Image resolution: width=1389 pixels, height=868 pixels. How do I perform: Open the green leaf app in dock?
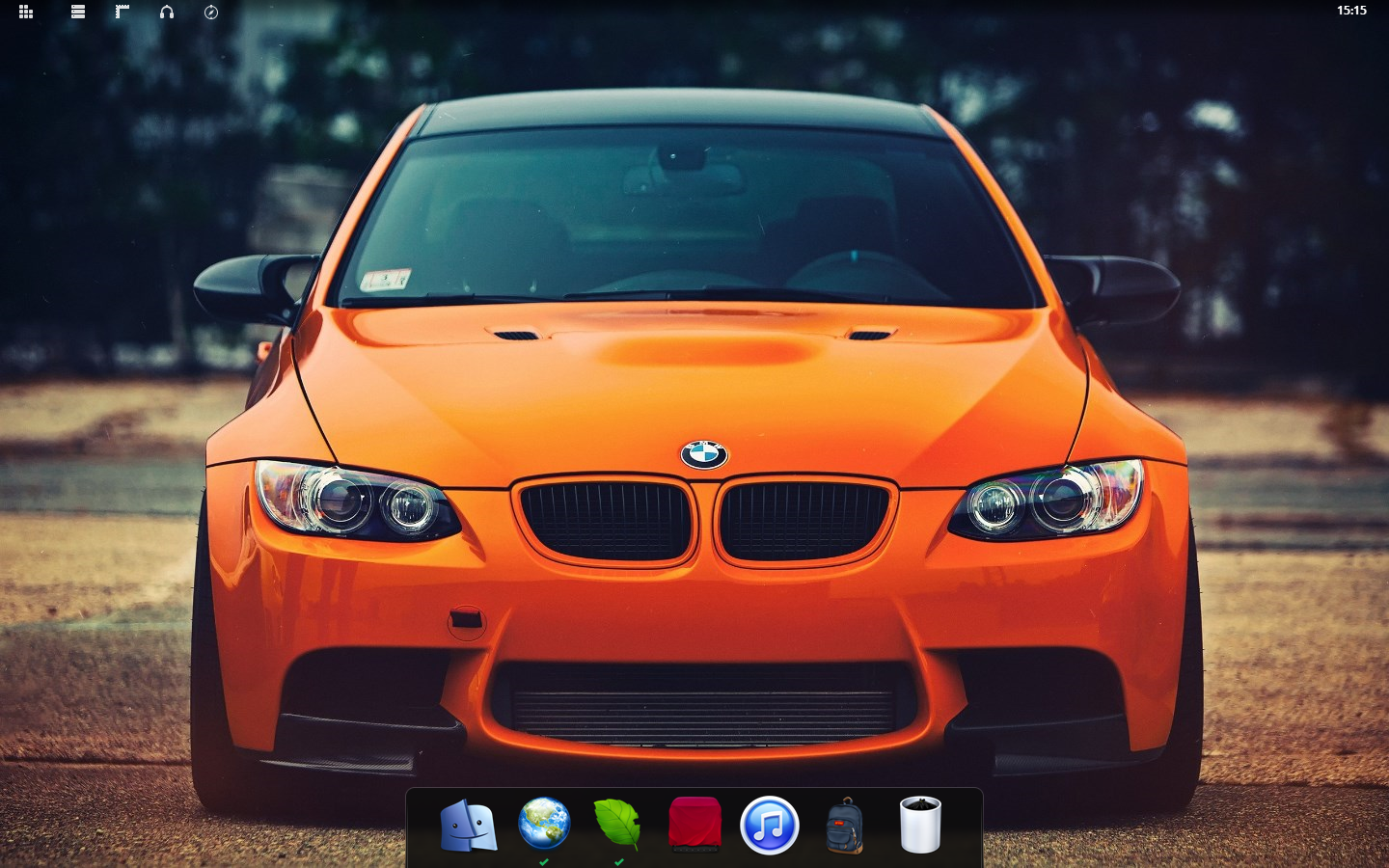click(x=617, y=825)
